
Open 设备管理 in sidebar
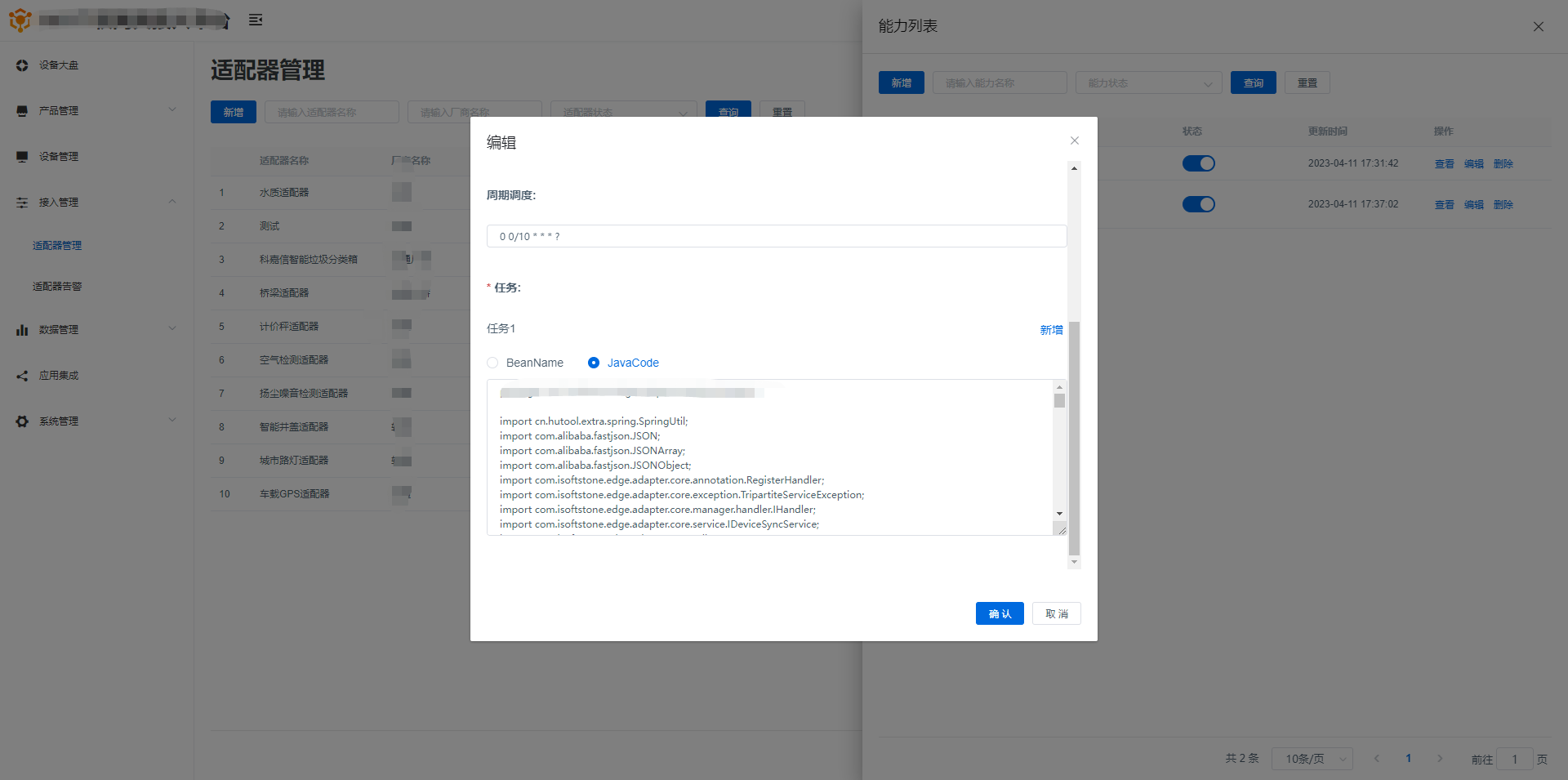59,157
